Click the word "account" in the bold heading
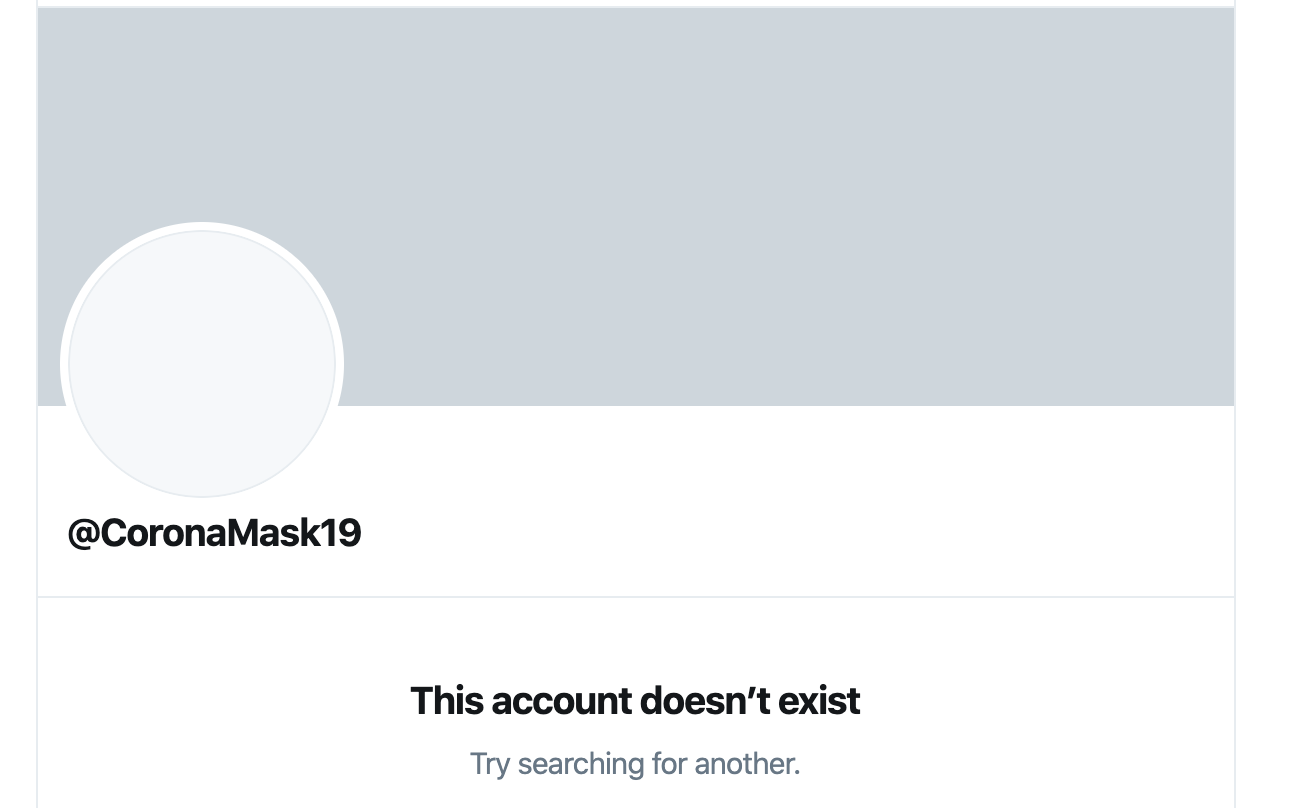The image size is (1290, 808). point(563,701)
